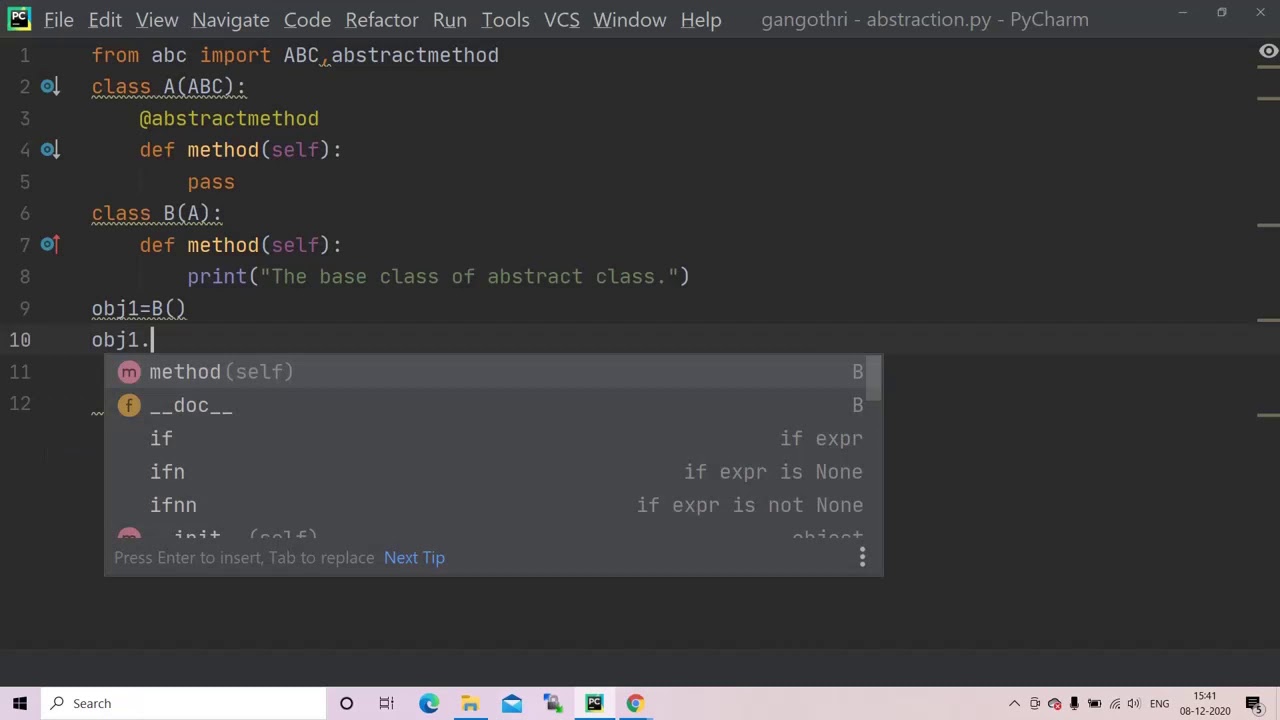
Task: Click the method icon beside method(self) suggestion
Action: (x=129, y=372)
